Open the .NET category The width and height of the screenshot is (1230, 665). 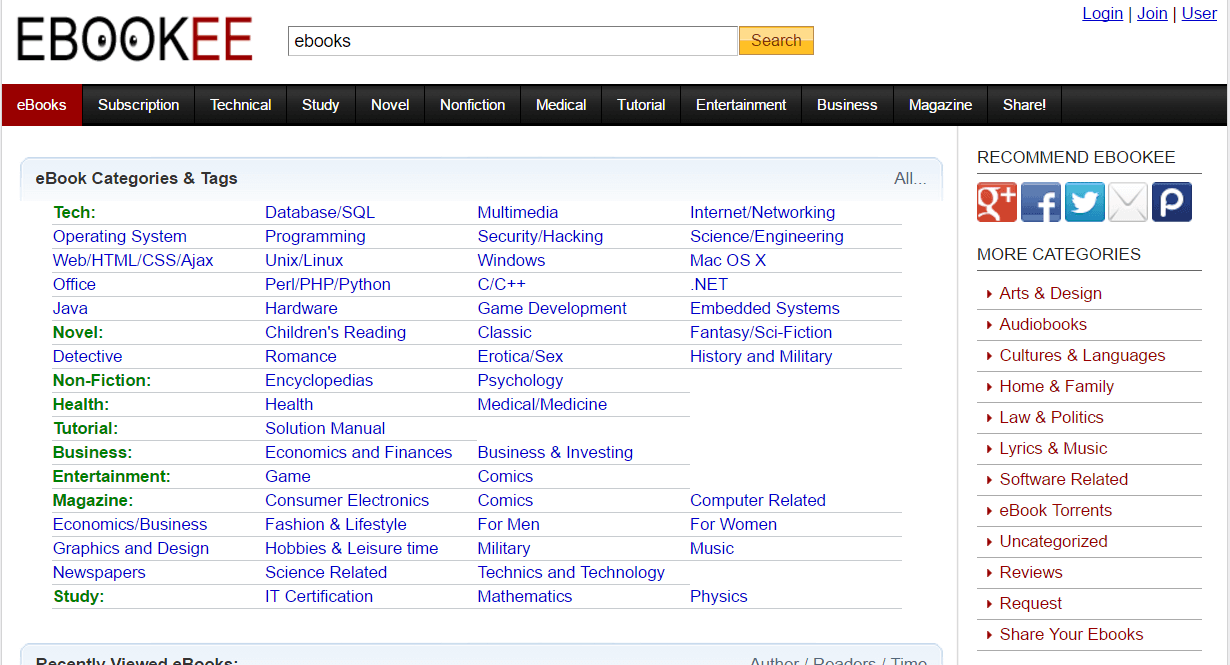click(x=709, y=284)
